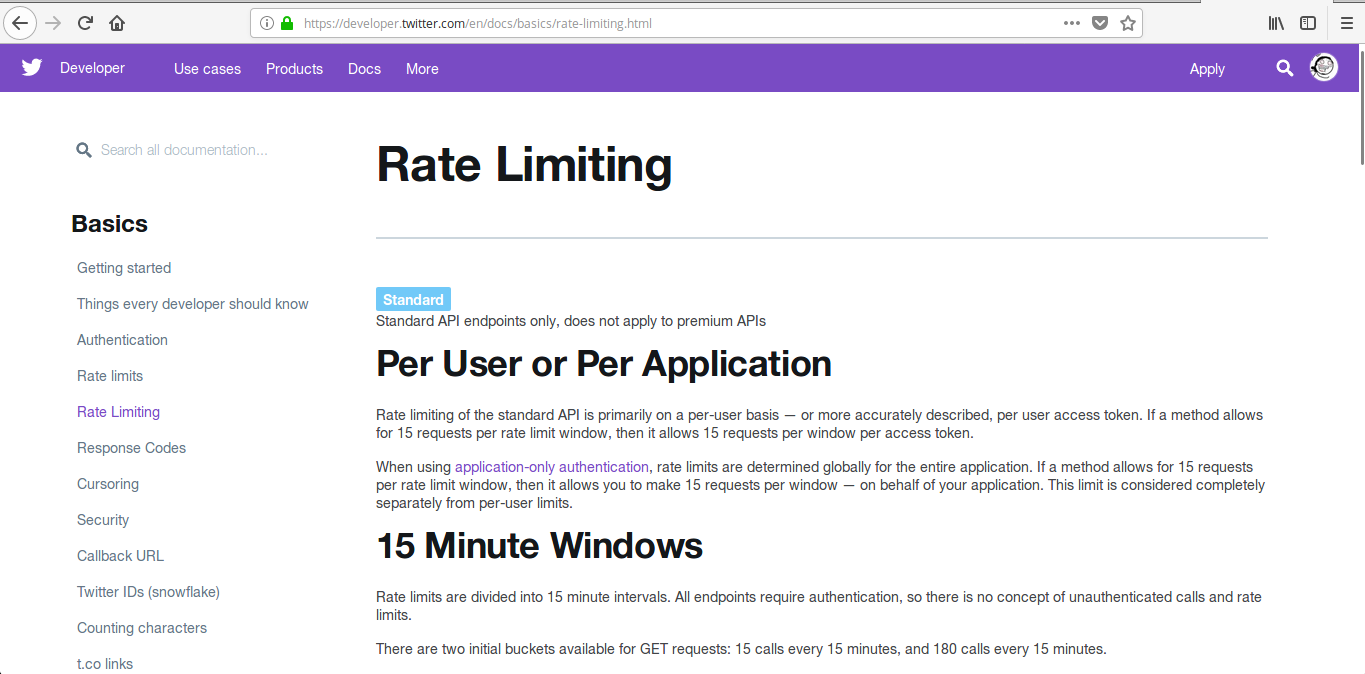
Task: Focus the Search all documentation field
Action: (x=184, y=150)
